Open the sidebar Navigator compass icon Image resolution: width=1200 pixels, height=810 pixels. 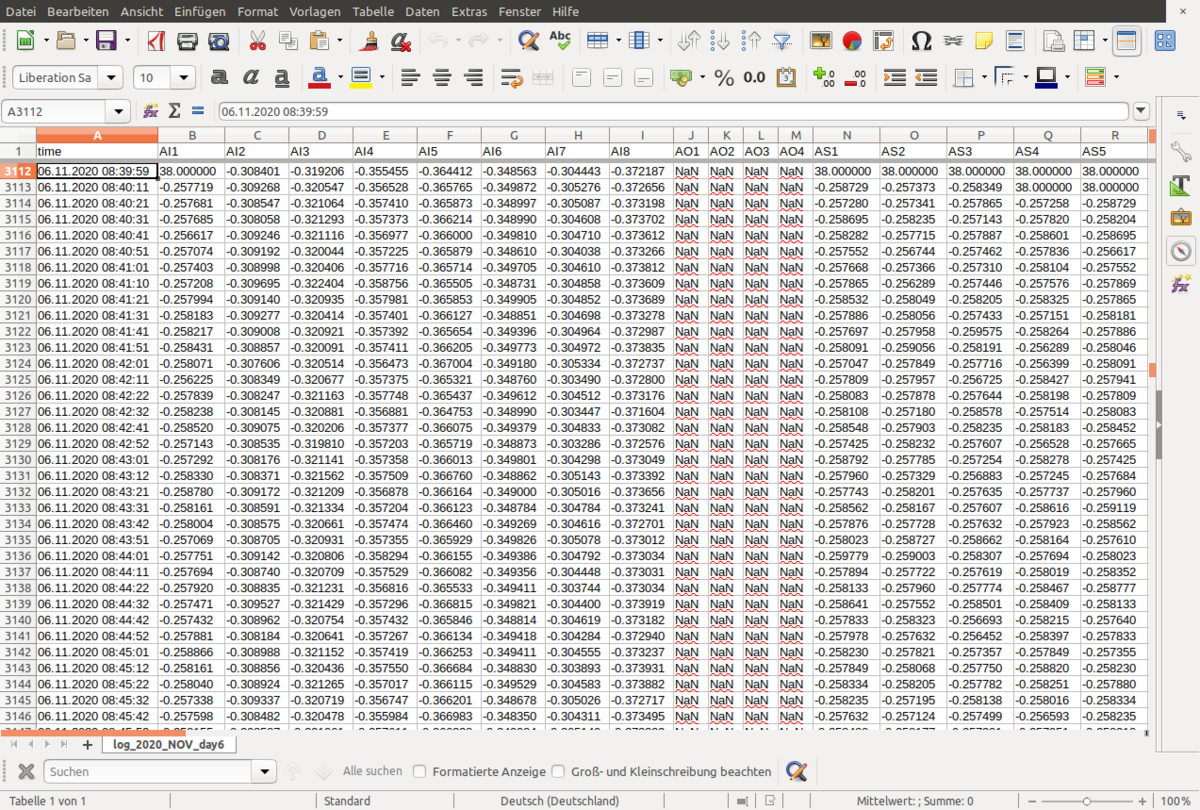pyautogui.click(x=1181, y=250)
